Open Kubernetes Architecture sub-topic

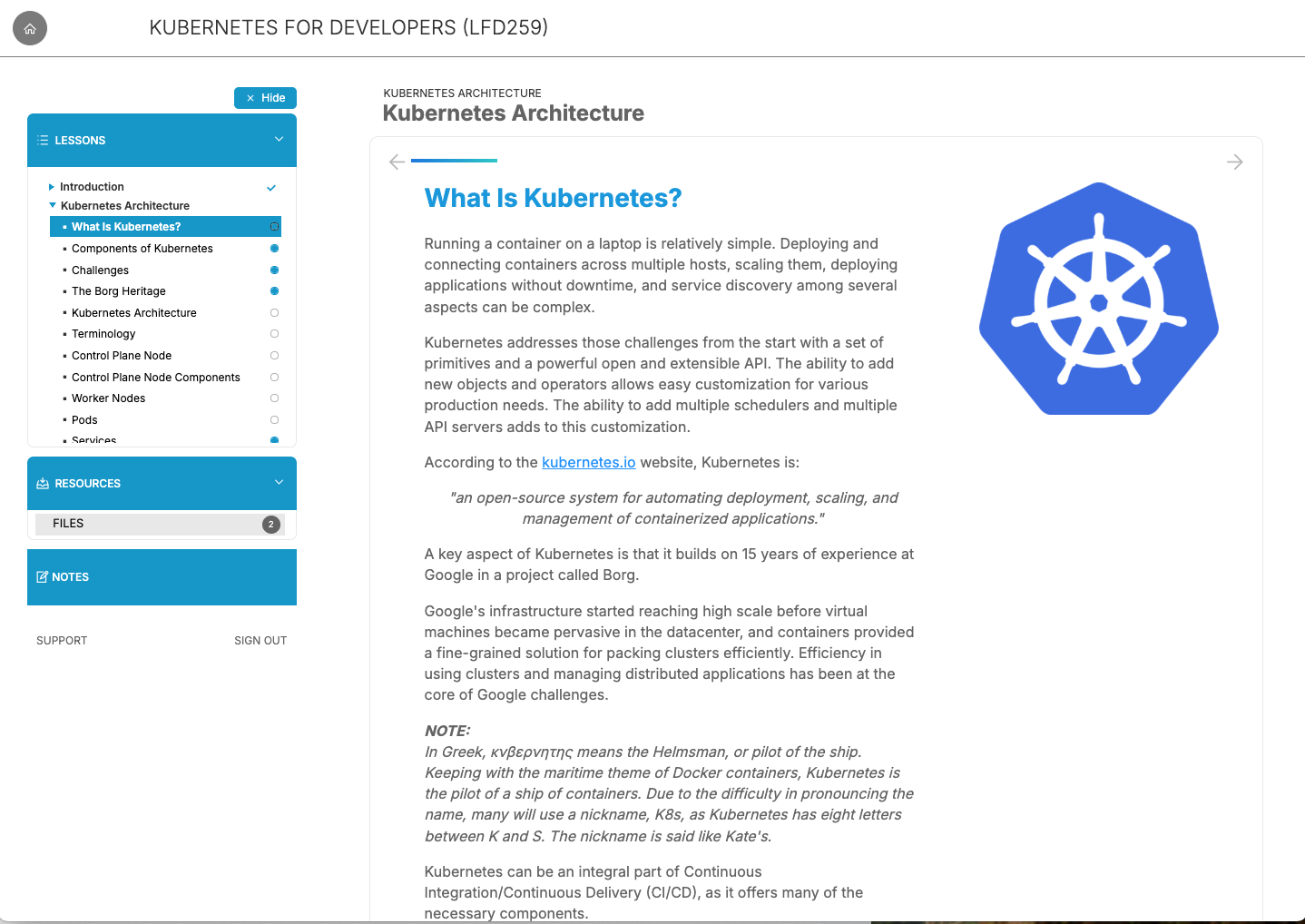tap(134, 313)
